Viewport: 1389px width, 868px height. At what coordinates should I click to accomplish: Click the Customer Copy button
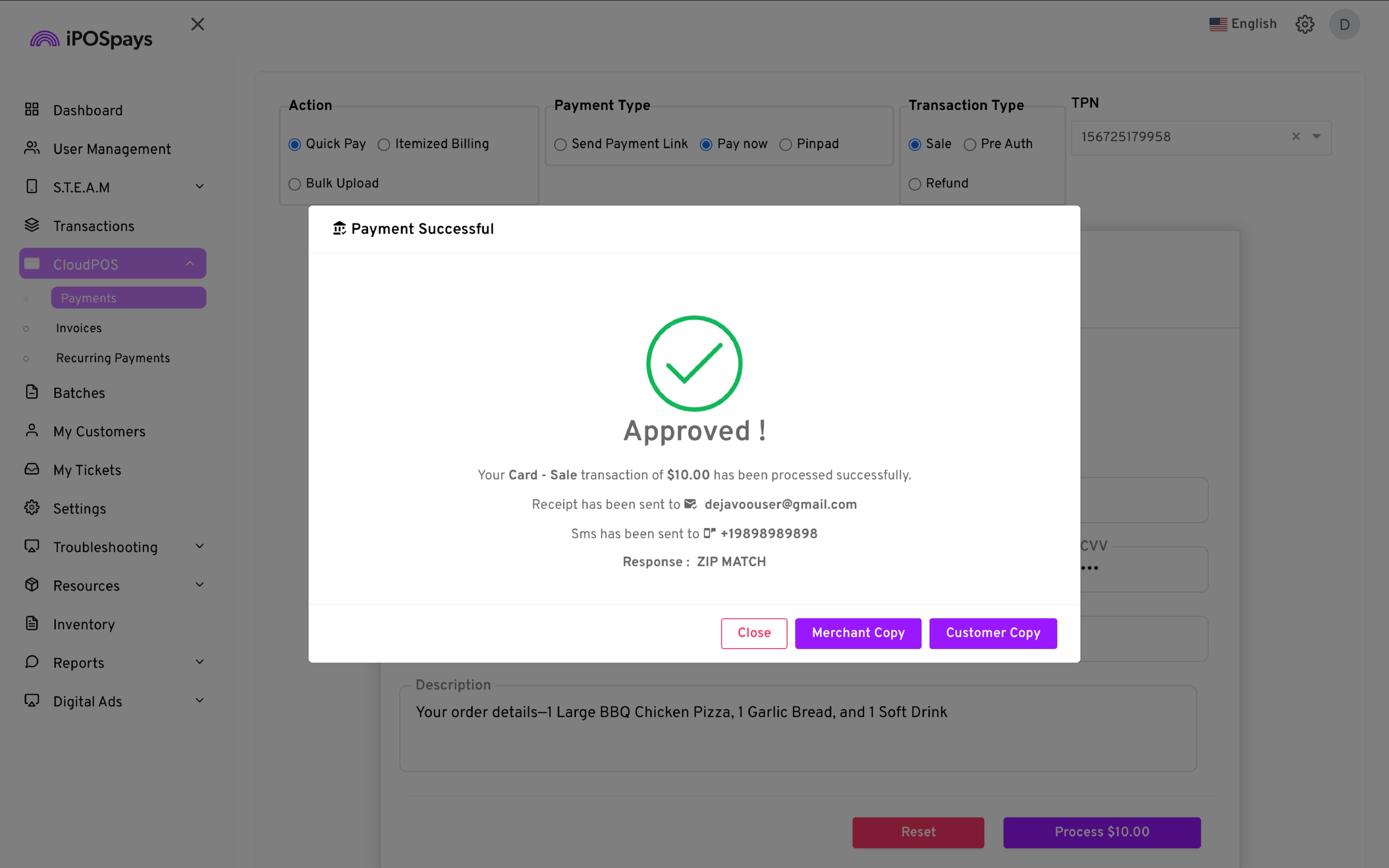993,633
